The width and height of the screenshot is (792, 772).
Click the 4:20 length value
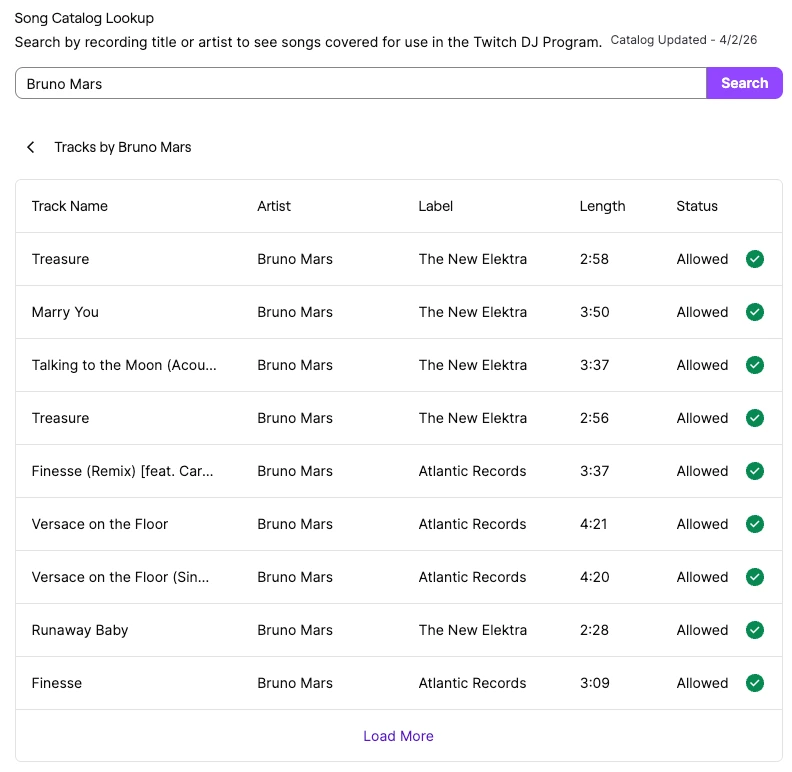(x=595, y=577)
